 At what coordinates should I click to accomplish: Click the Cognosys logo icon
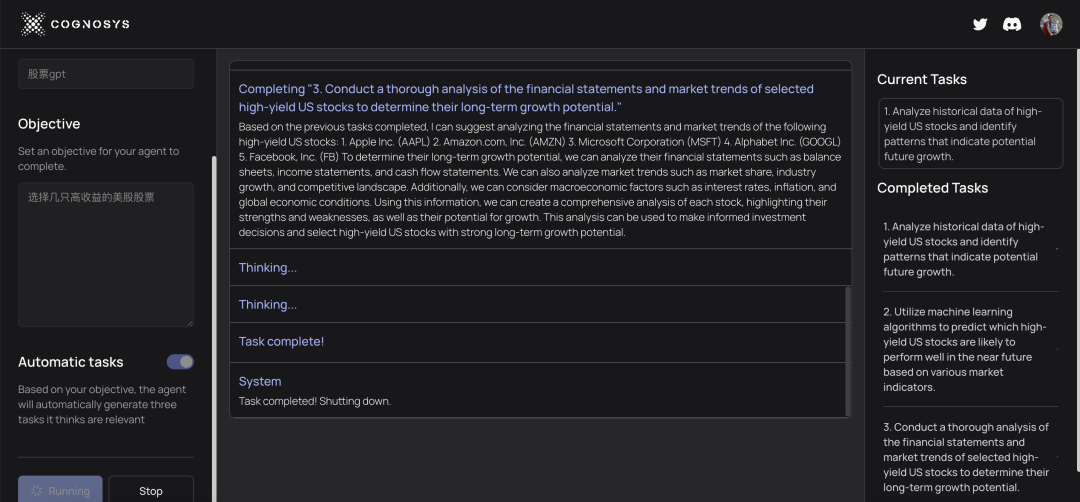point(33,24)
